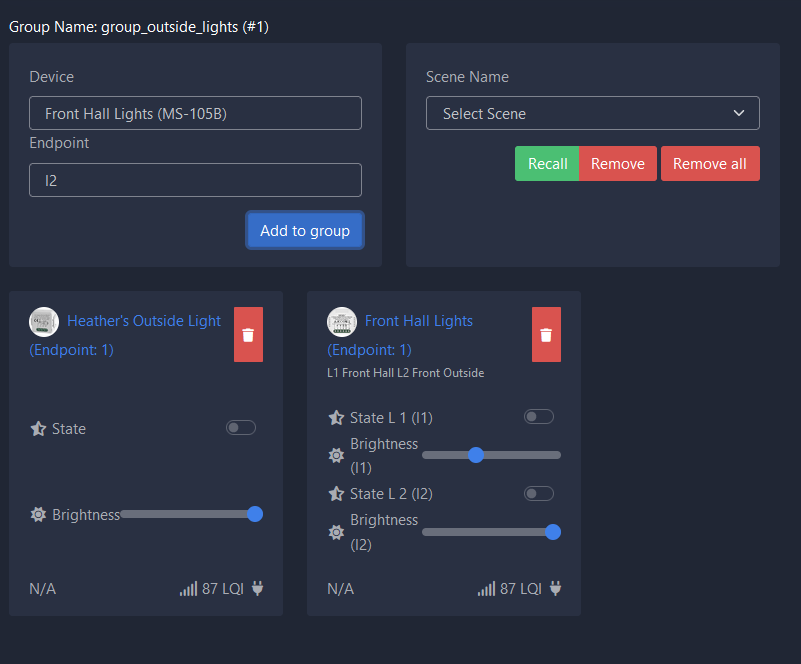Image resolution: width=801 pixels, height=664 pixels.
Task: Click the power plug icon on Heather's card
Action: (256, 588)
